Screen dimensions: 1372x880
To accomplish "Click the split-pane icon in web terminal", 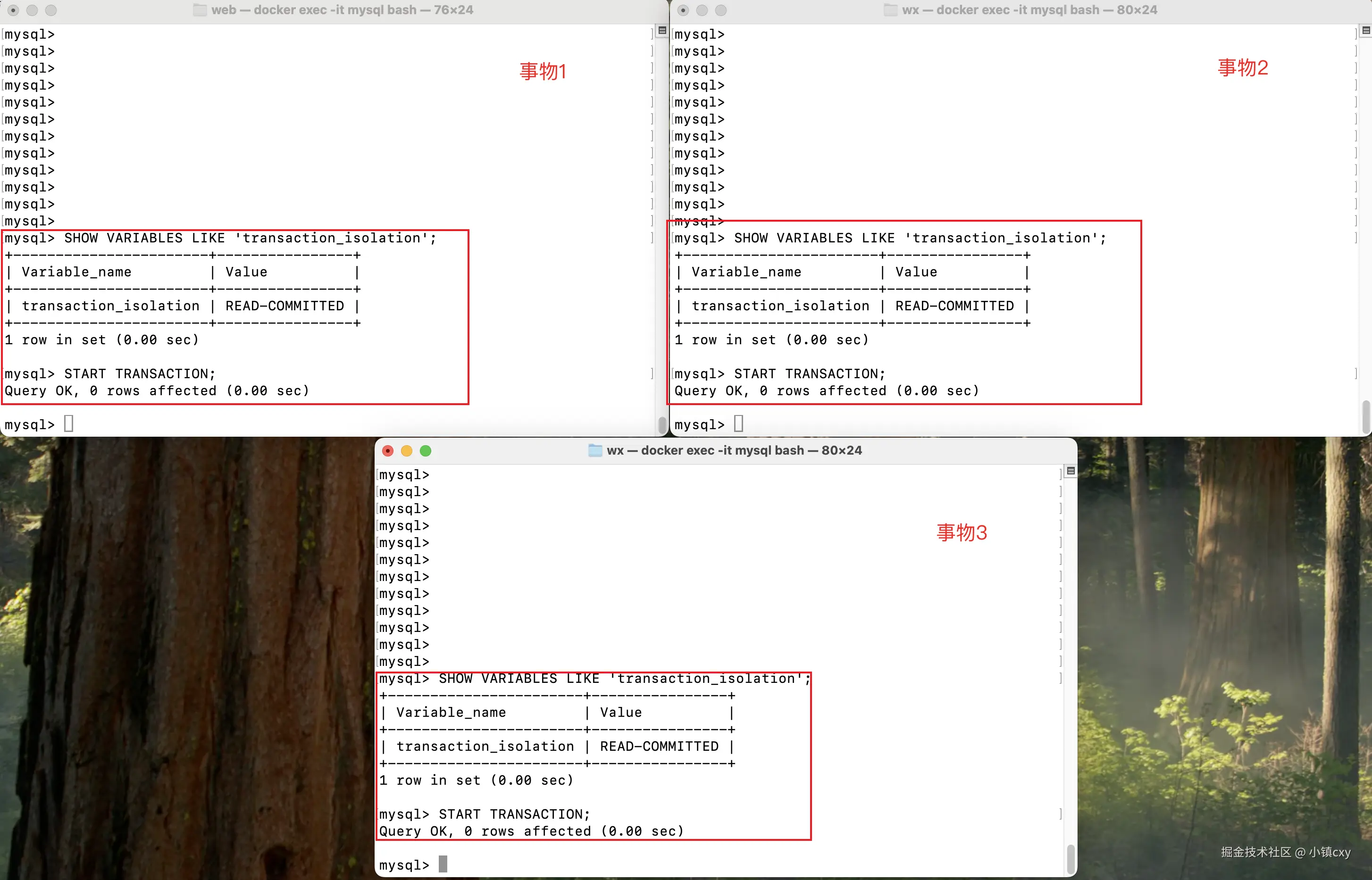I will coord(662,30).
